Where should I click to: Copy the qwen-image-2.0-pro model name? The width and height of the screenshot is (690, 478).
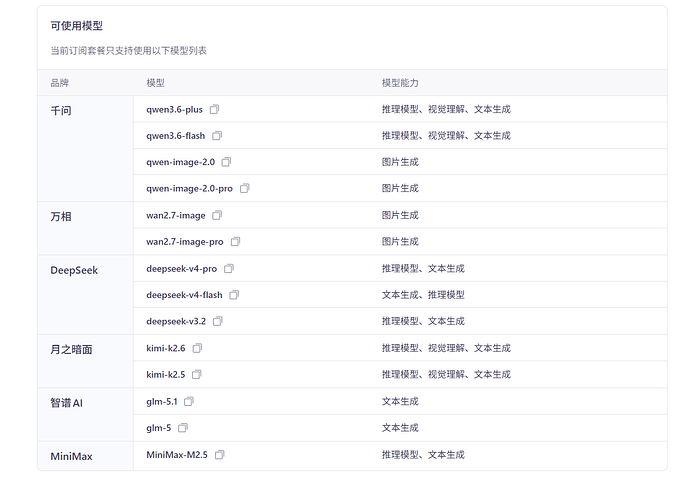tap(245, 188)
